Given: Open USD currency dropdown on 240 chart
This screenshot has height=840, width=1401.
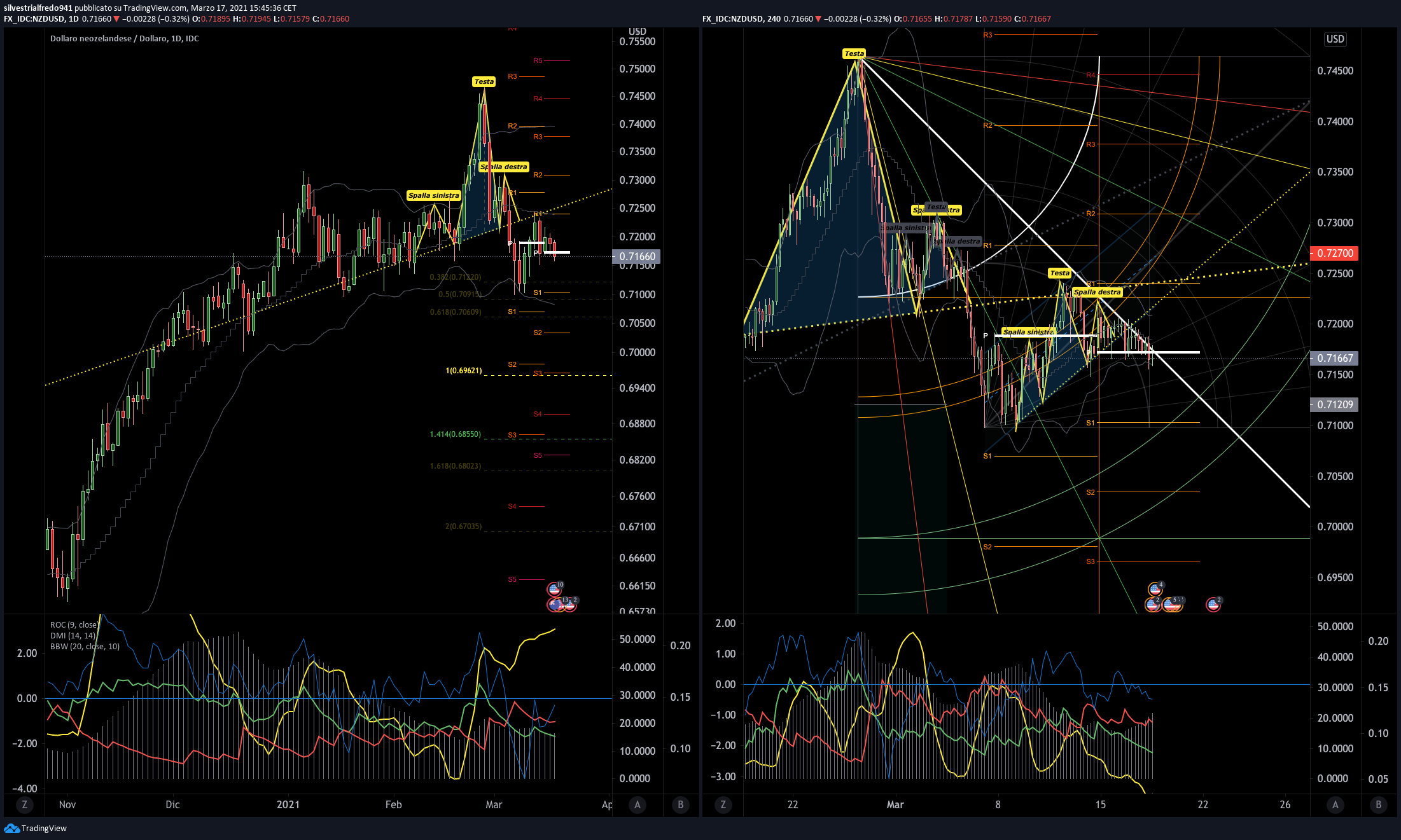Looking at the screenshot, I should pos(1335,39).
